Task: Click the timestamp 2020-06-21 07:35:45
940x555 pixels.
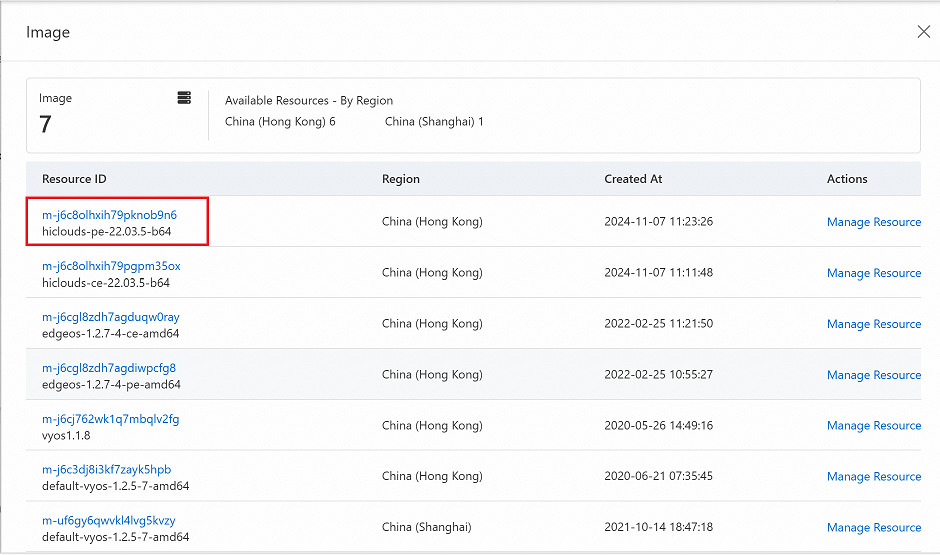Action: pyautogui.click(x=658, y=476)
